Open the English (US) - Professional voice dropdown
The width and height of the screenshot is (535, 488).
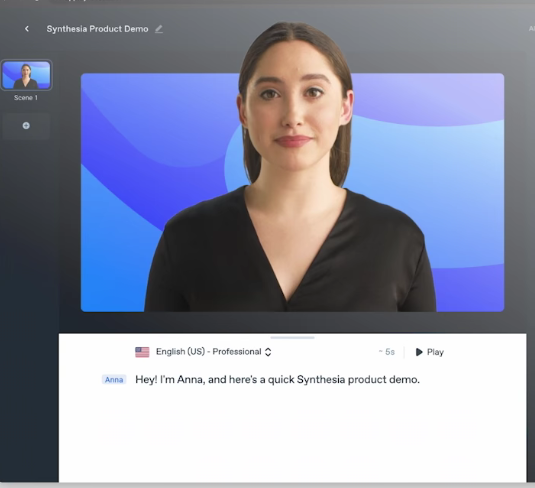[x=208, y=352]
